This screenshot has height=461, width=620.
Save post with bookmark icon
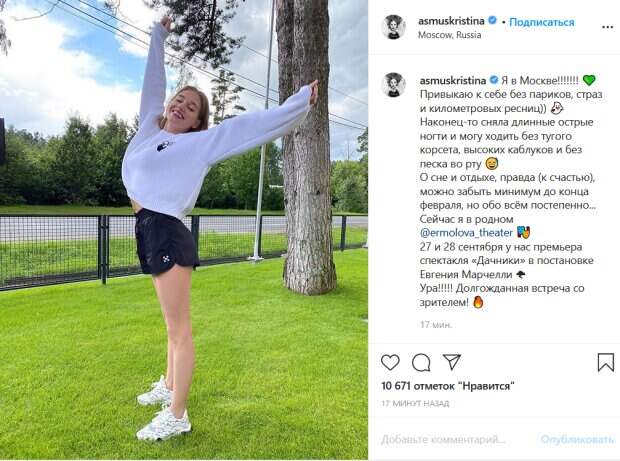click(605, 362)
